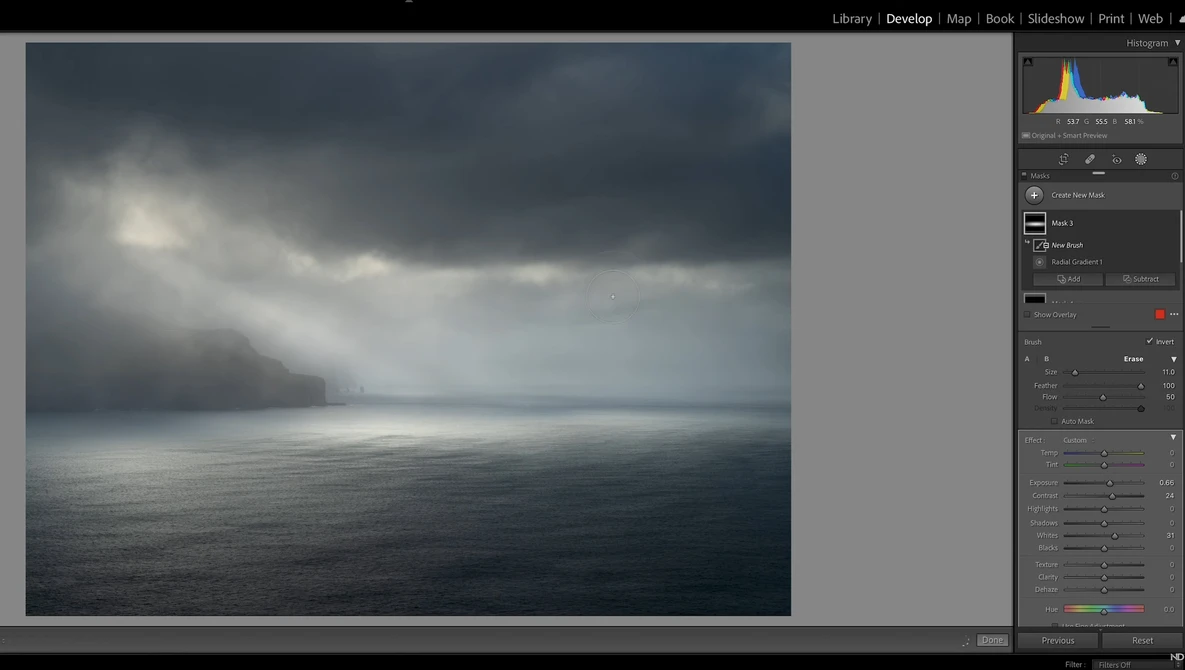Click the Done button below the photo
Screen dimensions: 1185x670
coord(992,641)
